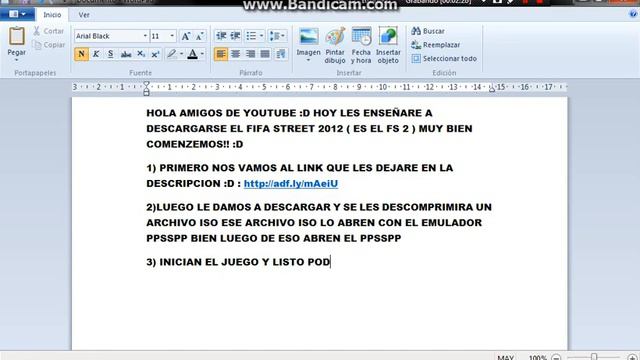
Task: Click the text 3) INICIAN EL JUEGO
Action: 202,262
